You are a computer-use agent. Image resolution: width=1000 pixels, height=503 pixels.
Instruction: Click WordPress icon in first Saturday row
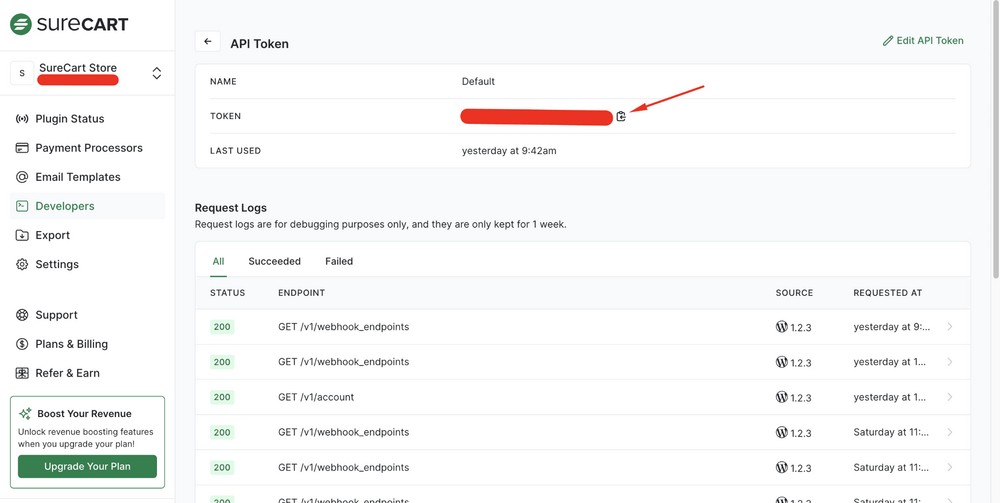(781, 432)
